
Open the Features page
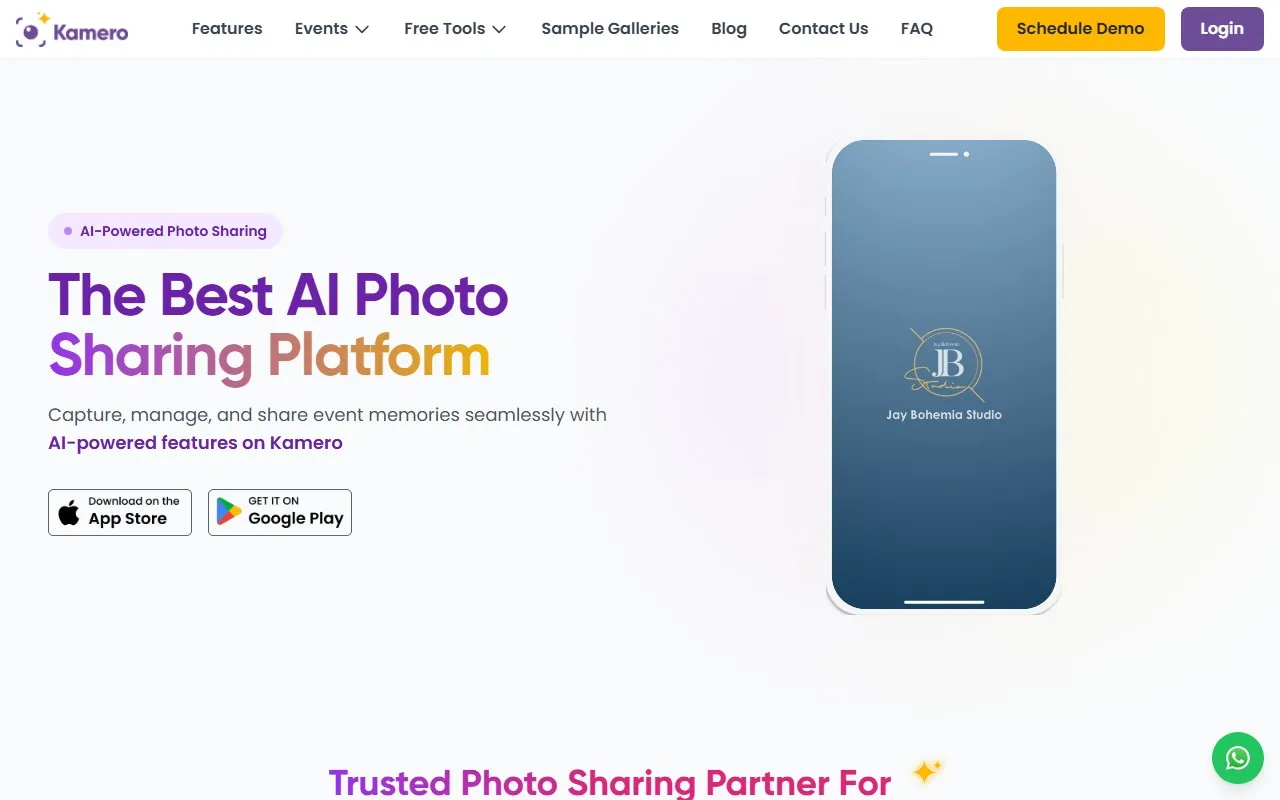tap(227, 29)
